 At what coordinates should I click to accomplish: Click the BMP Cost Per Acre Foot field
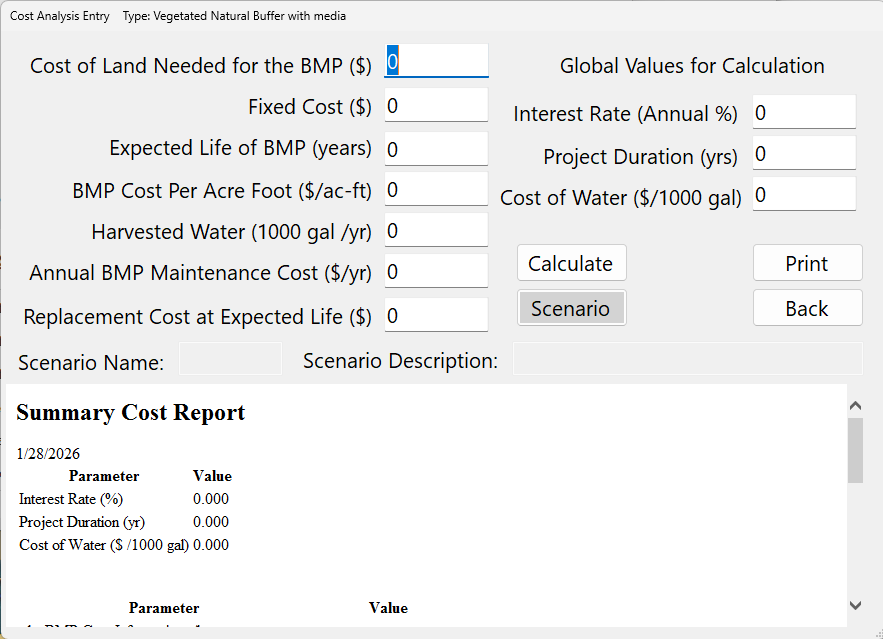coord(436,190)
